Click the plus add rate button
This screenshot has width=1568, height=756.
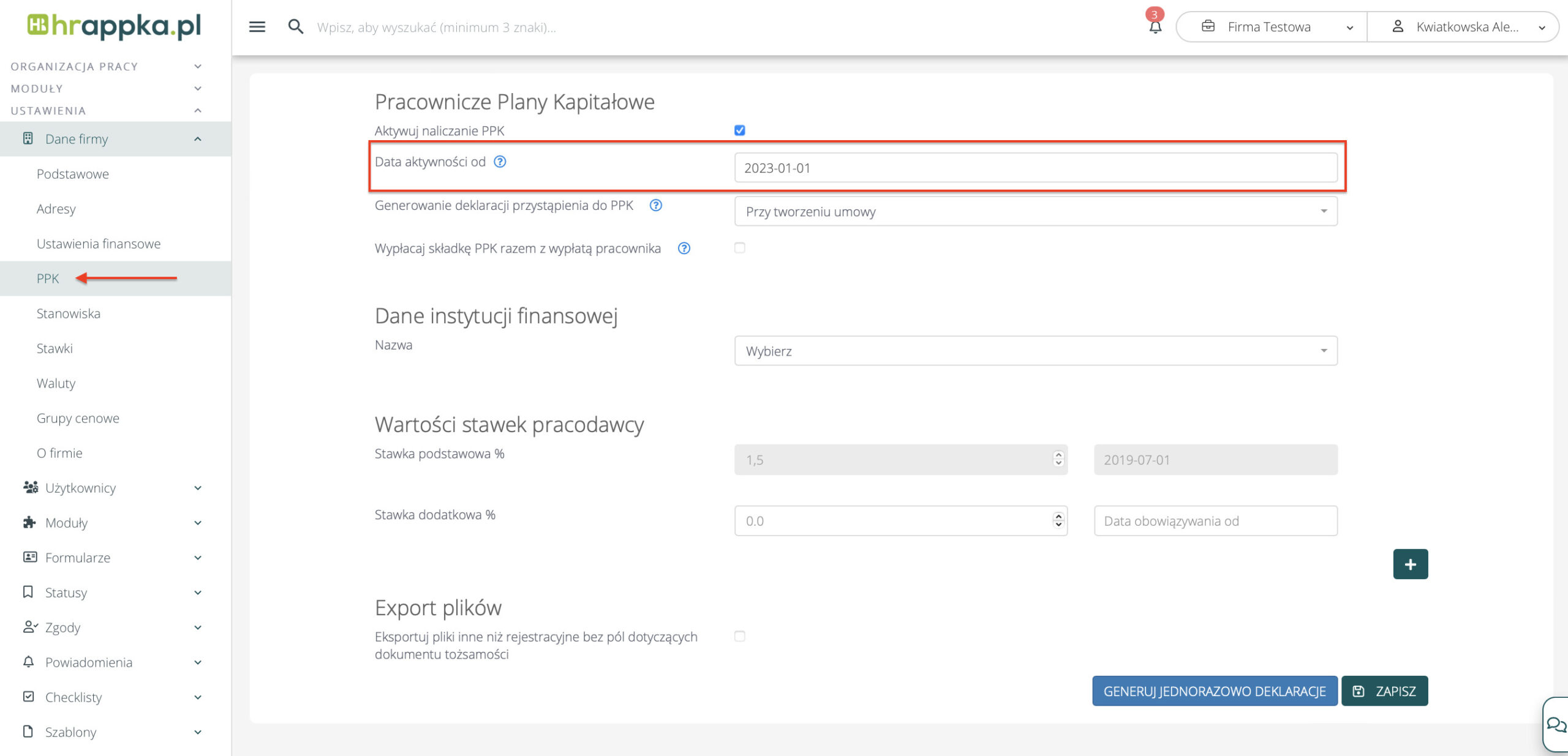[x=1410, y=564]
